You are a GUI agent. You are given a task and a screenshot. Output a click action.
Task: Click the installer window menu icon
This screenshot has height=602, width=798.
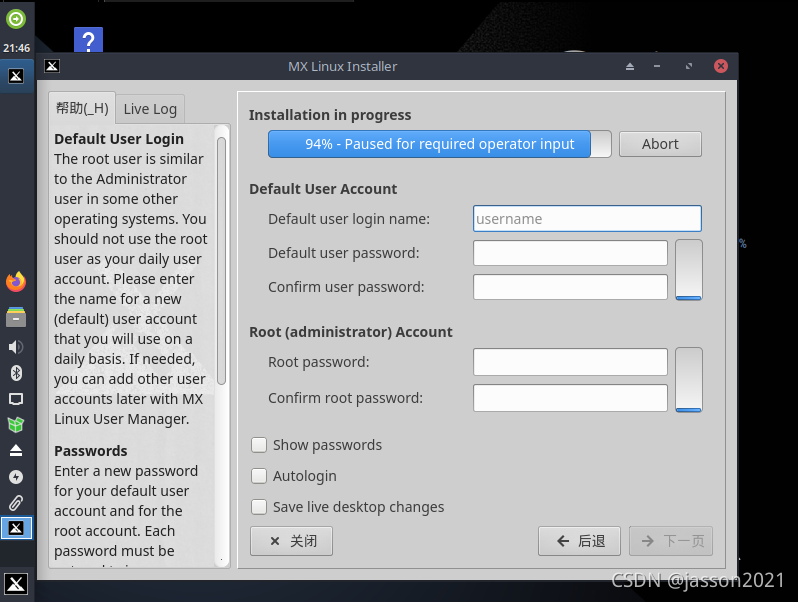[52, 66]
